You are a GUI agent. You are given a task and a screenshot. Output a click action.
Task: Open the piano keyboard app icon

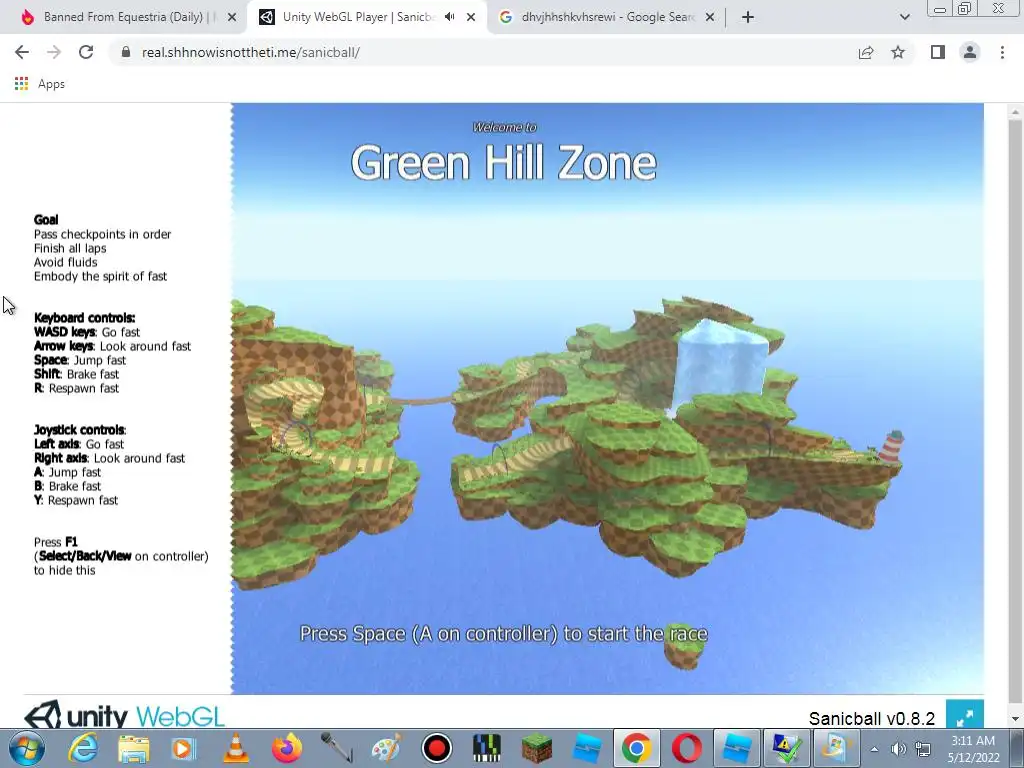click(487, 748)
